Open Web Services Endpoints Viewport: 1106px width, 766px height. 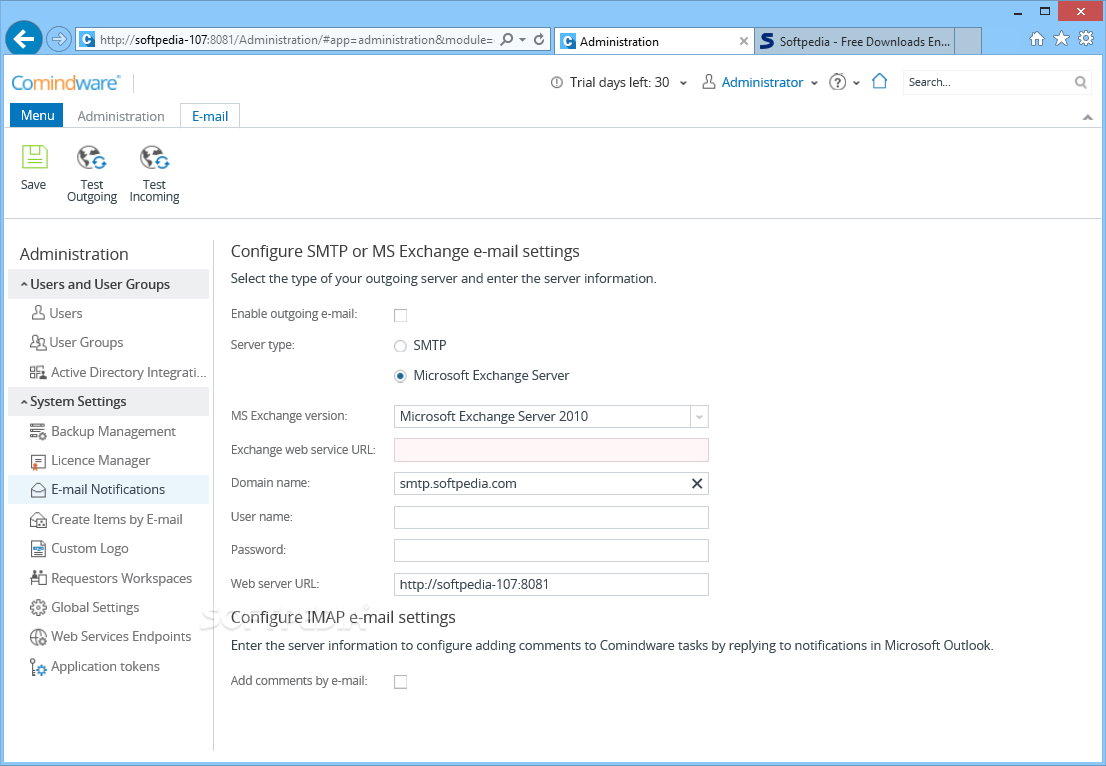110,636
